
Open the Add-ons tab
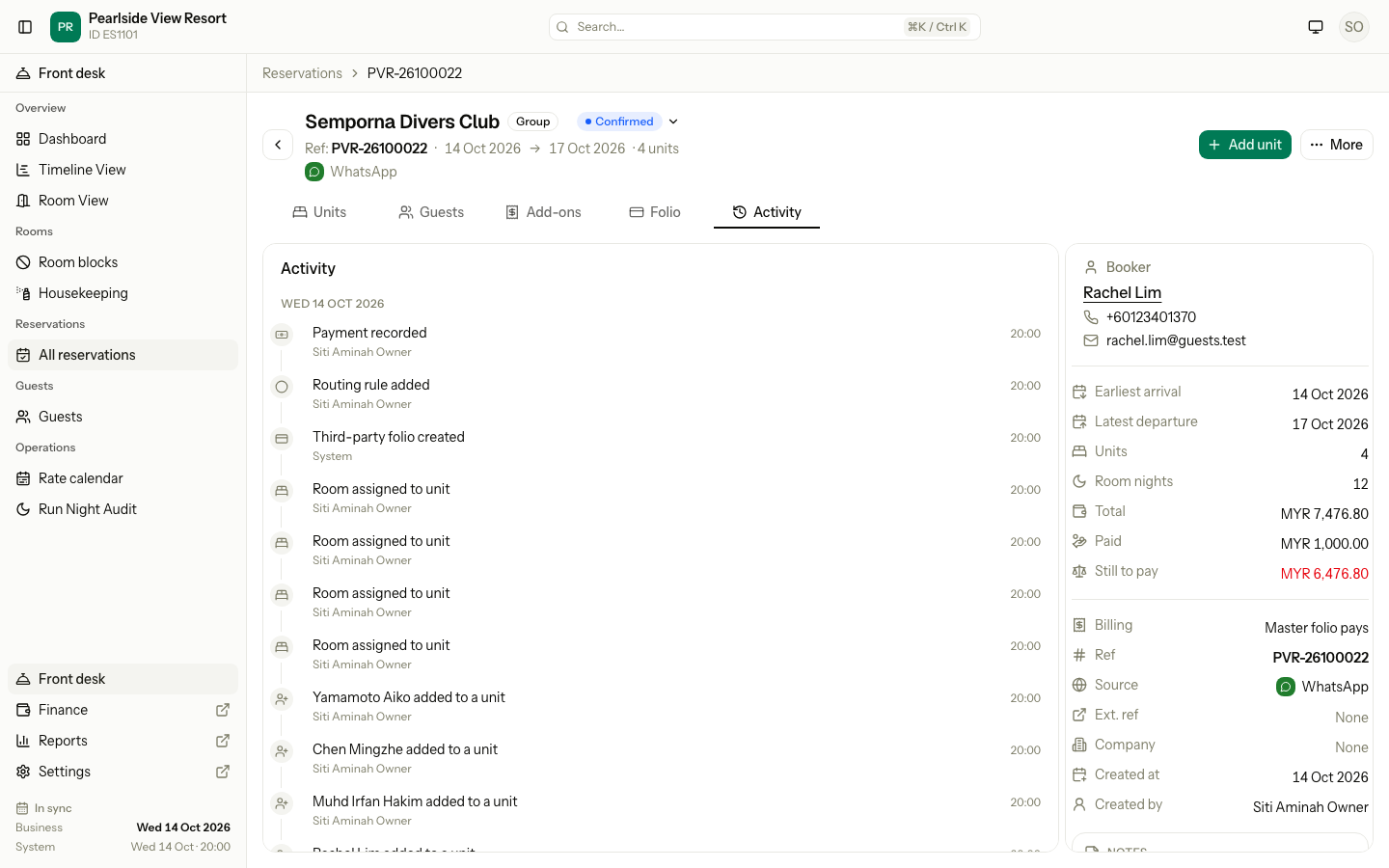coord(543,212)
